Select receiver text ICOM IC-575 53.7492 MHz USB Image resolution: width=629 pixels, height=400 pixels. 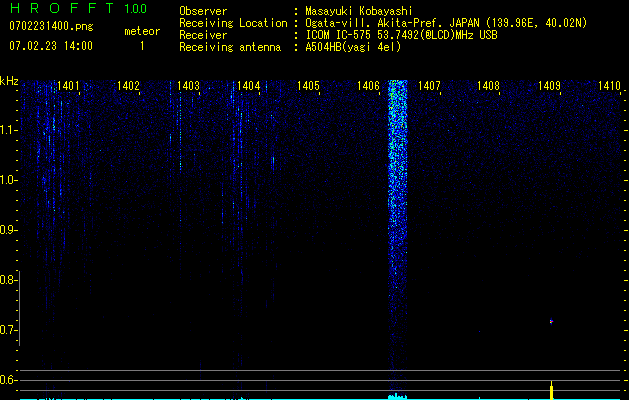[x=401, y=35]
